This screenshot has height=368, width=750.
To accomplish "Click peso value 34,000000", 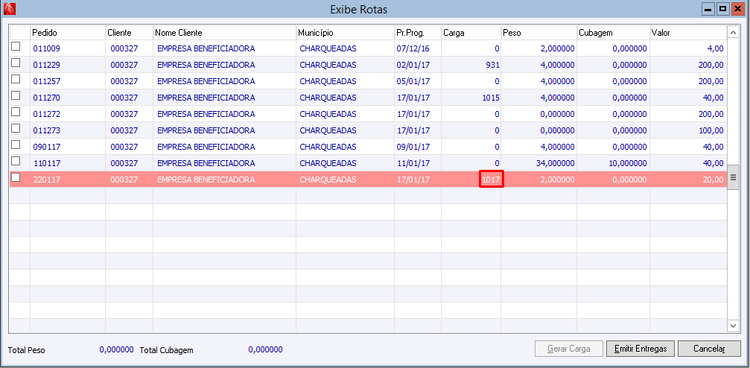I will [x=554, y=163].
